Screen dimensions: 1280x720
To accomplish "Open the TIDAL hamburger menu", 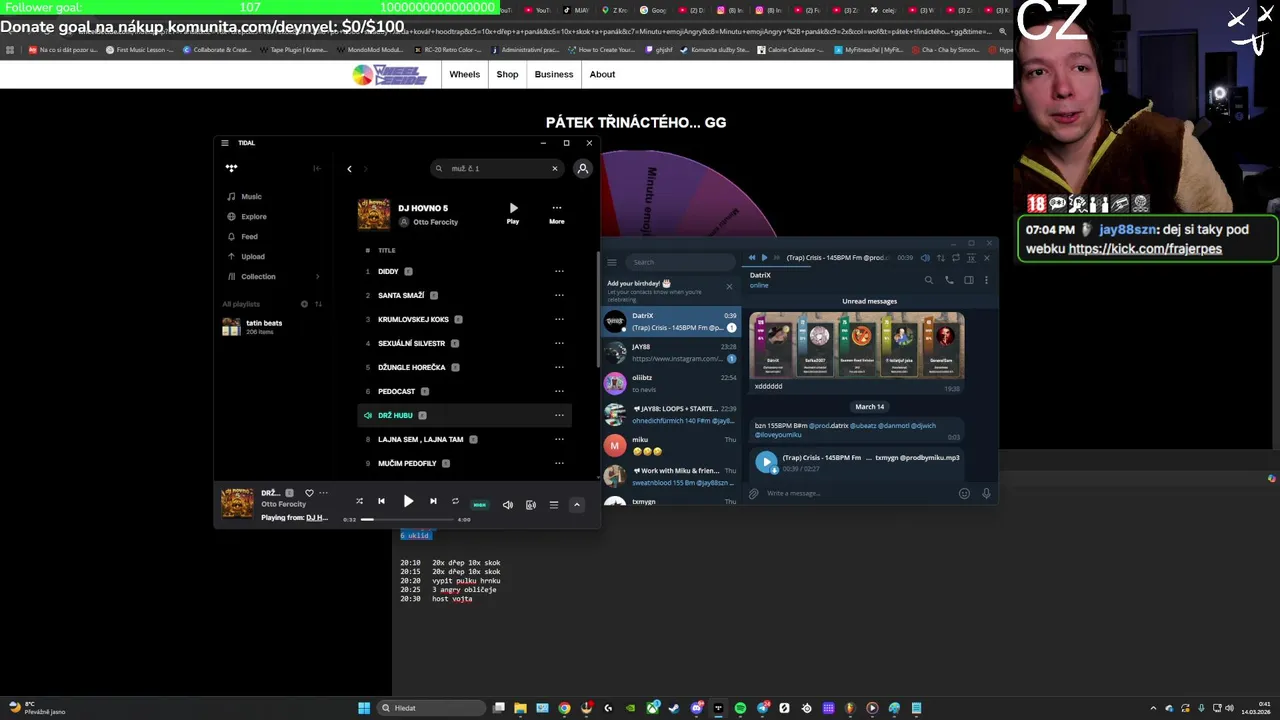I will click(225, 143).
